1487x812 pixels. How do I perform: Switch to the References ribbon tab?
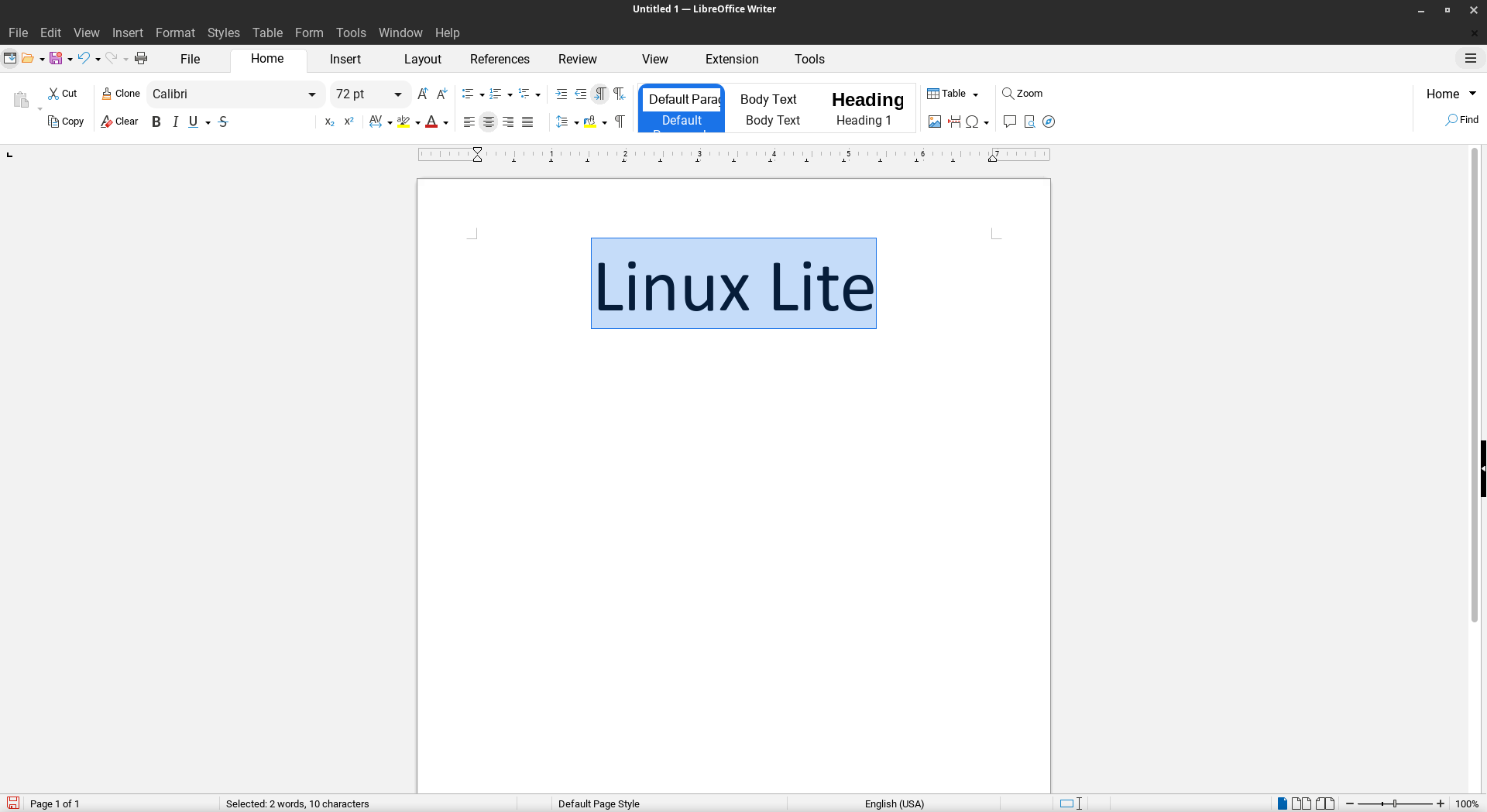tap(500, 59)
